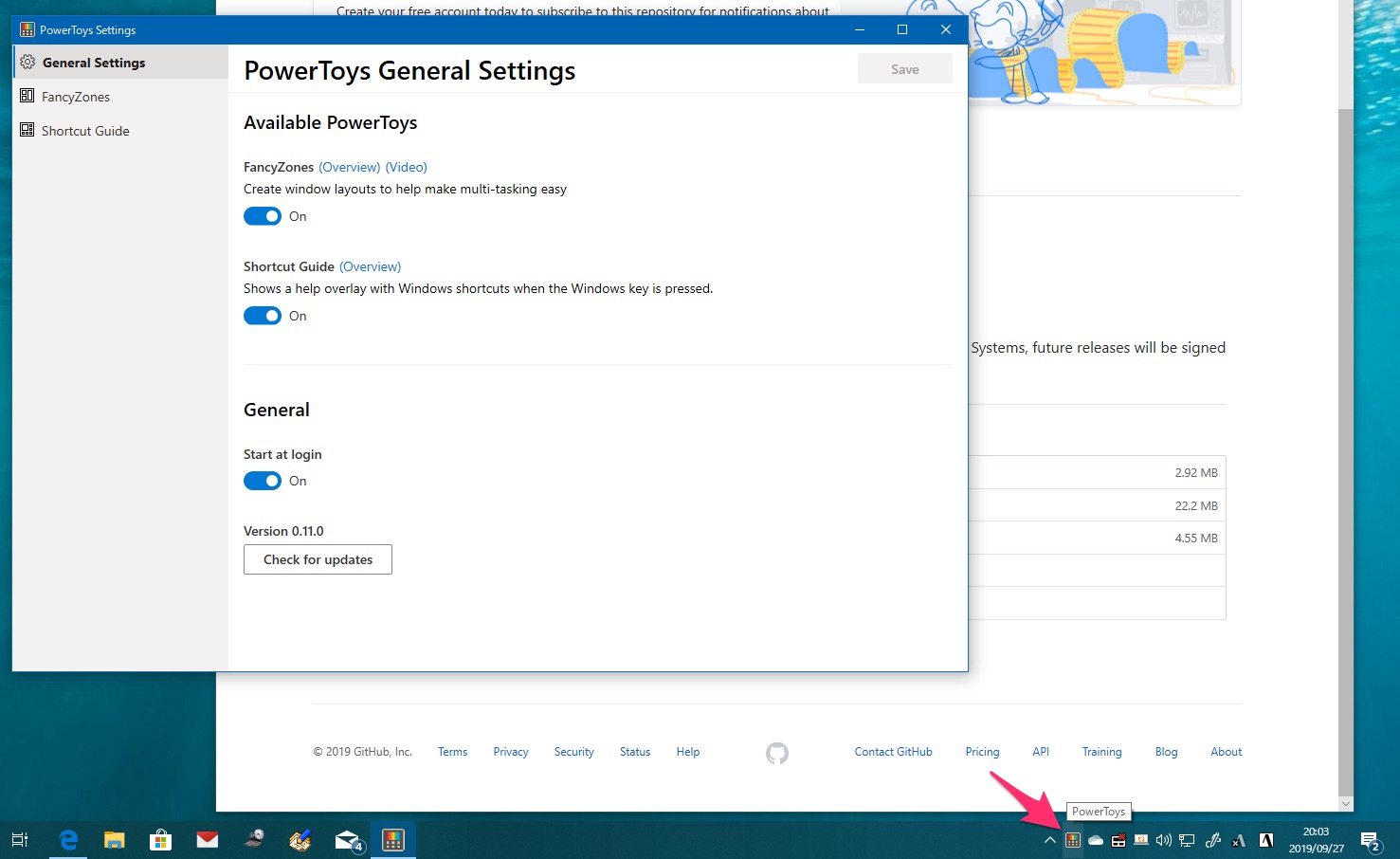The image size is (1400, 859).
Task: Open the FancyZones Video link
Action: click(407, 167)
